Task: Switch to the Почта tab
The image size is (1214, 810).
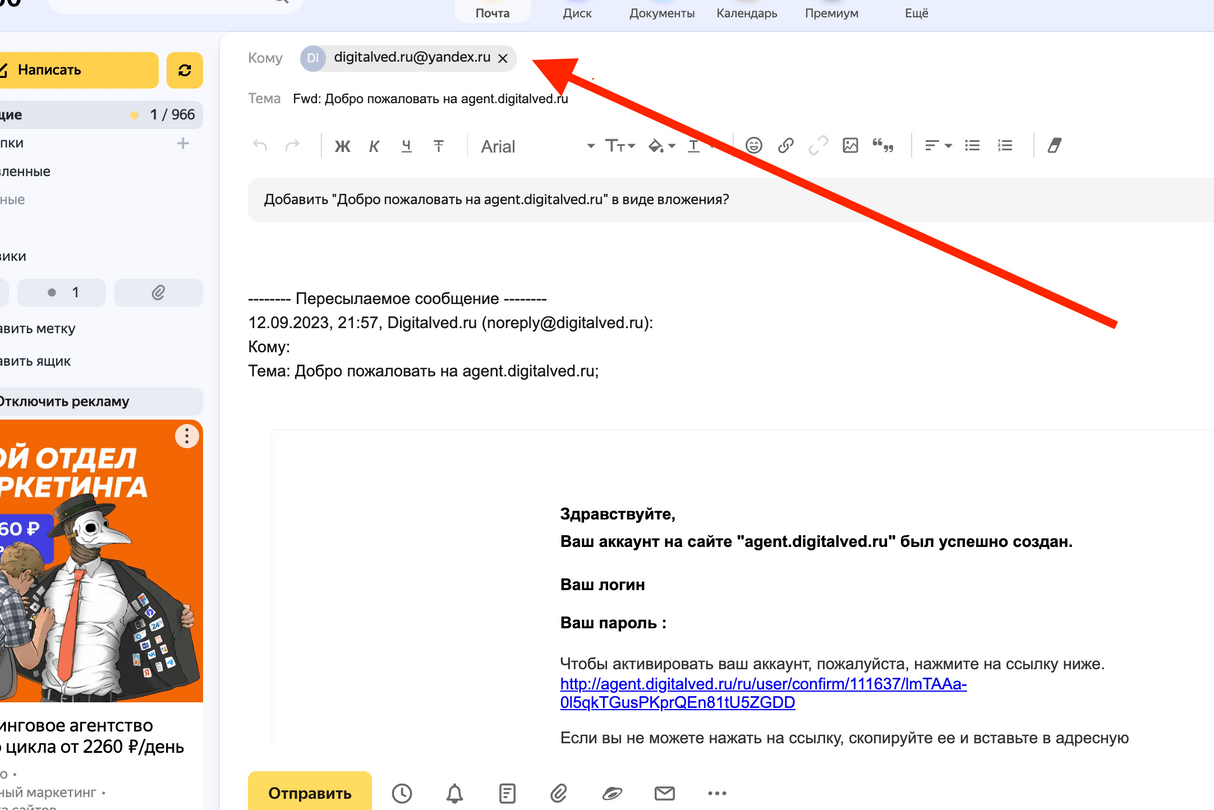Action: (x=492, y=13)
